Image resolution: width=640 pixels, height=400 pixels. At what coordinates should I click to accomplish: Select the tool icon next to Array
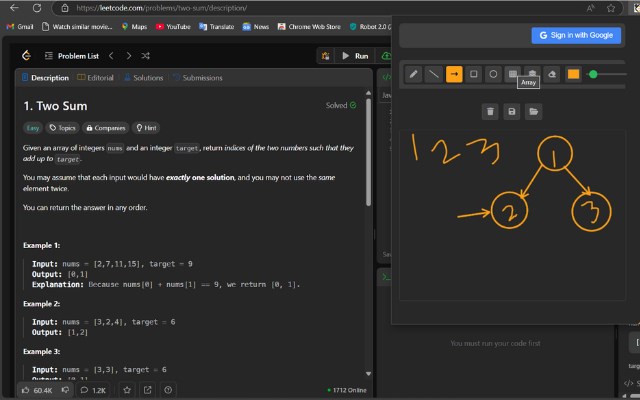click(532, 73)
